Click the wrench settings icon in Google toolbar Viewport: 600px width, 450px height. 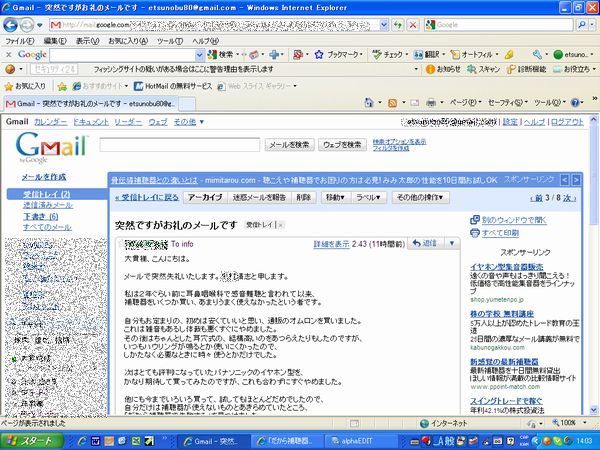coord(537,55)
